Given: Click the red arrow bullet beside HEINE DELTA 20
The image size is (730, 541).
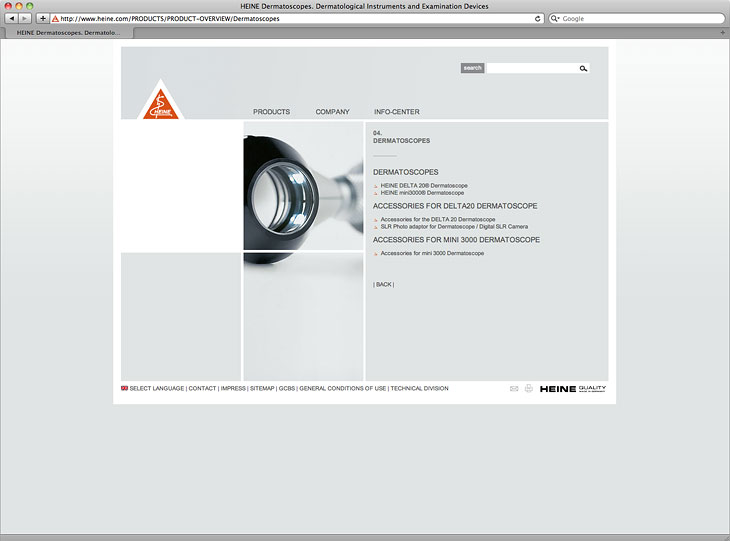Looking at the screenshot, I should [x=376, y=186].
